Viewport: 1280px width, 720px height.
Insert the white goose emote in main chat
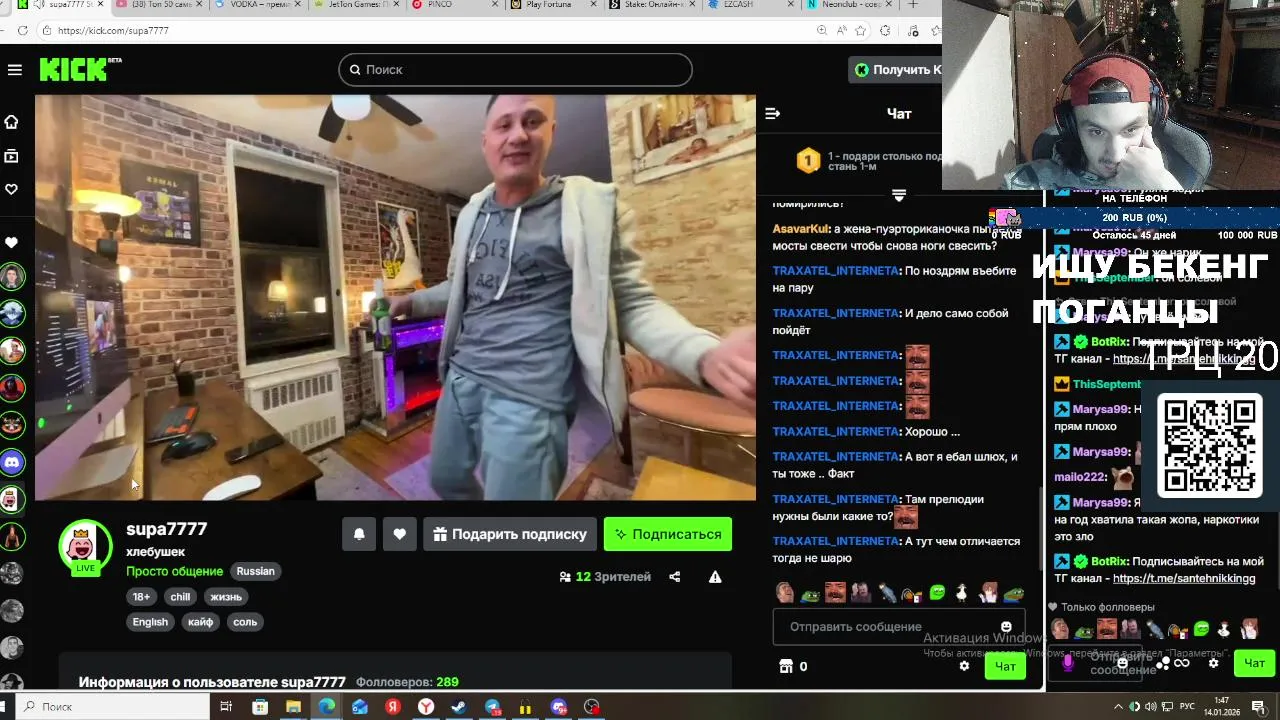click(x=962, y=593)
